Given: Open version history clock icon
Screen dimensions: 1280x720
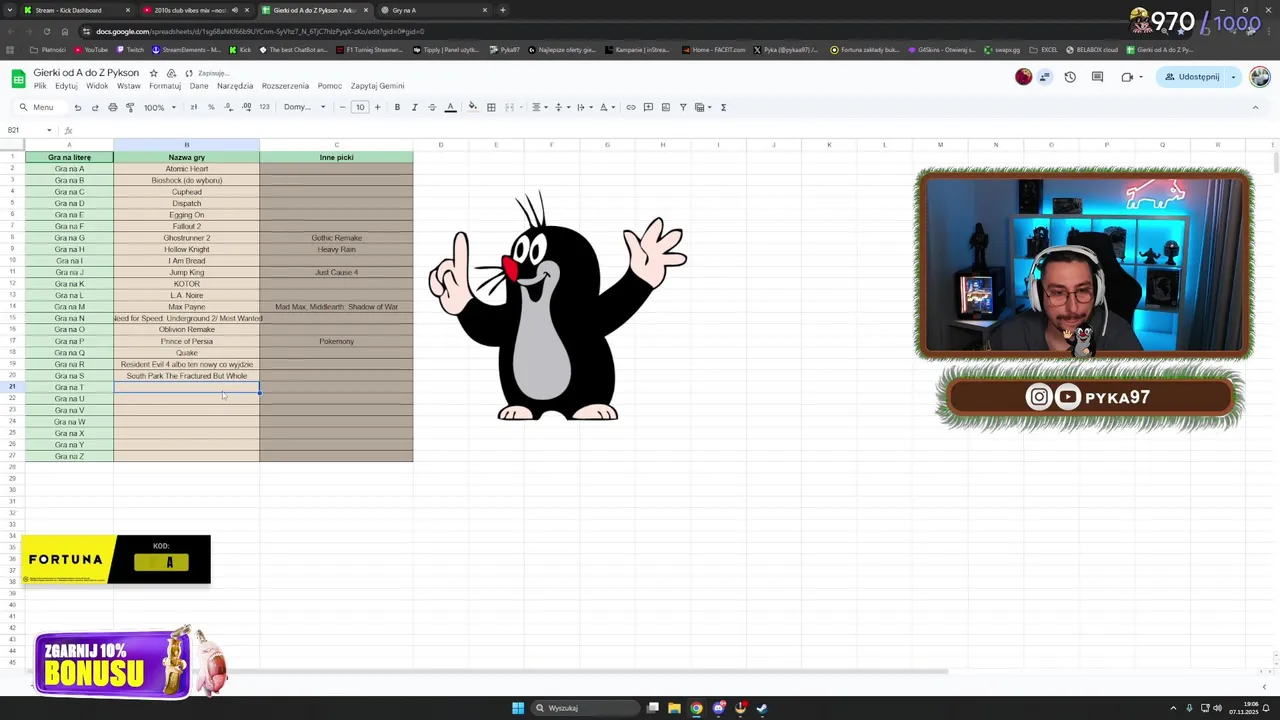Looking at the screenshot, I should pyautogui.click(x=1070, y=77).
